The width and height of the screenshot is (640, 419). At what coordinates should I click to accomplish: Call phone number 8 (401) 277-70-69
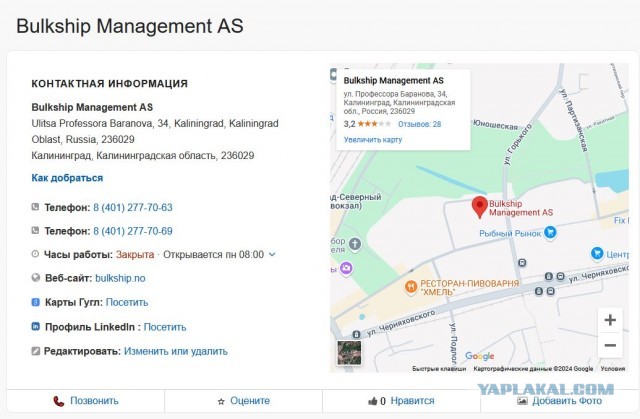tap(133, 231)
